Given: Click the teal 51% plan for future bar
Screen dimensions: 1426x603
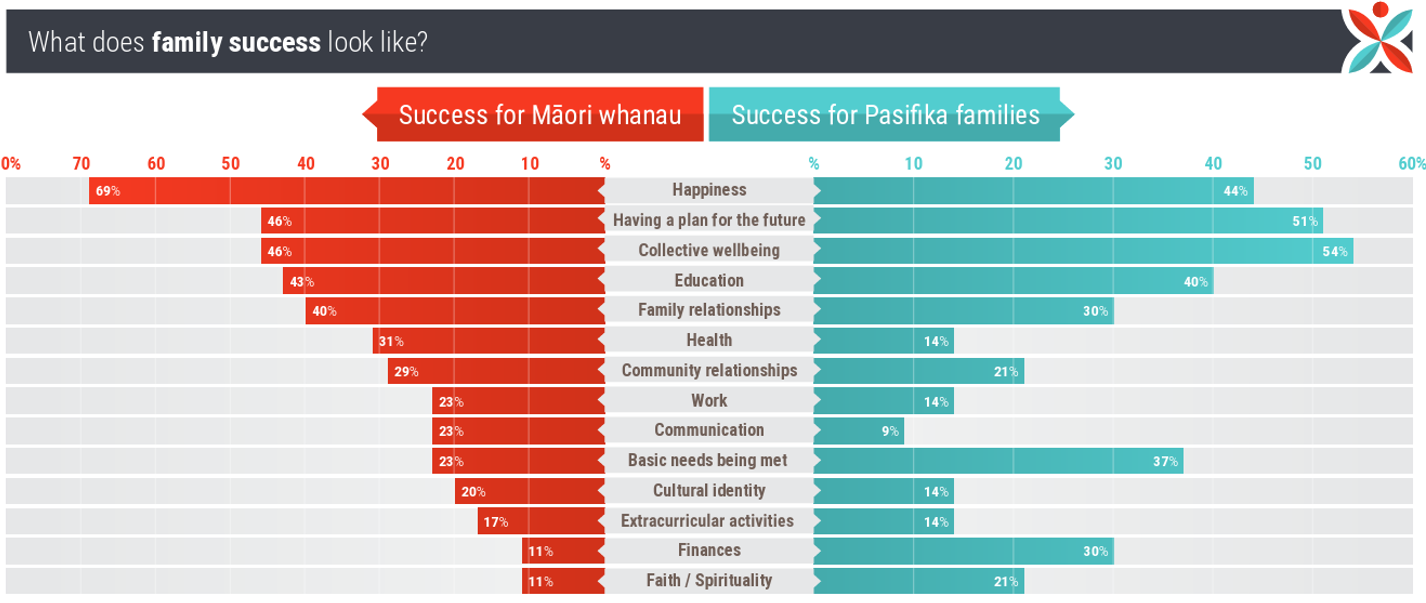Looking at the screenshot, I should 1067,220.
